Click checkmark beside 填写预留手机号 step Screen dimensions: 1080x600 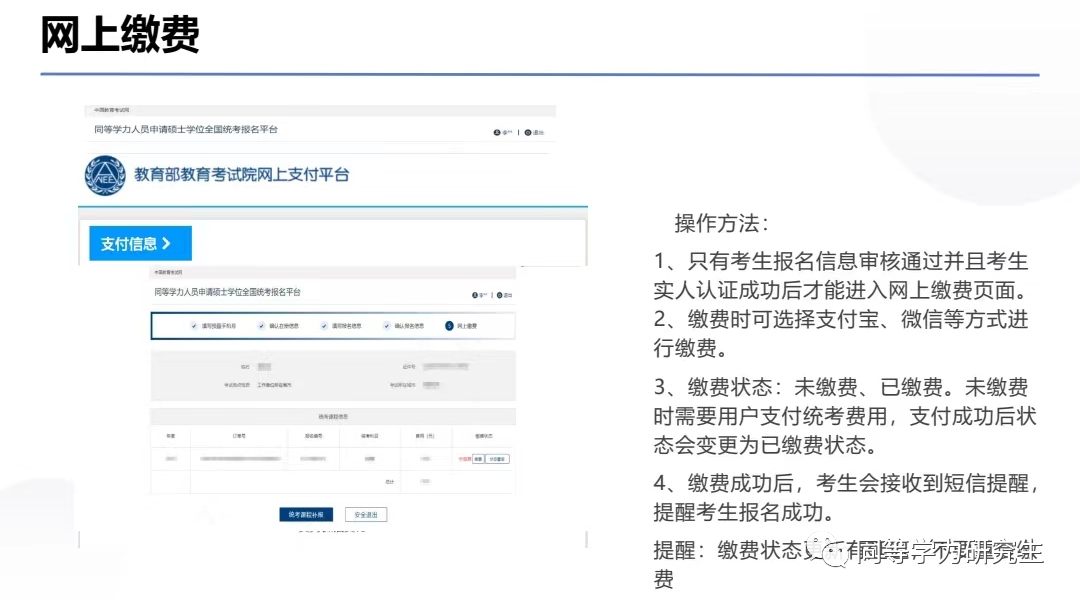click(x=194, y=326)
